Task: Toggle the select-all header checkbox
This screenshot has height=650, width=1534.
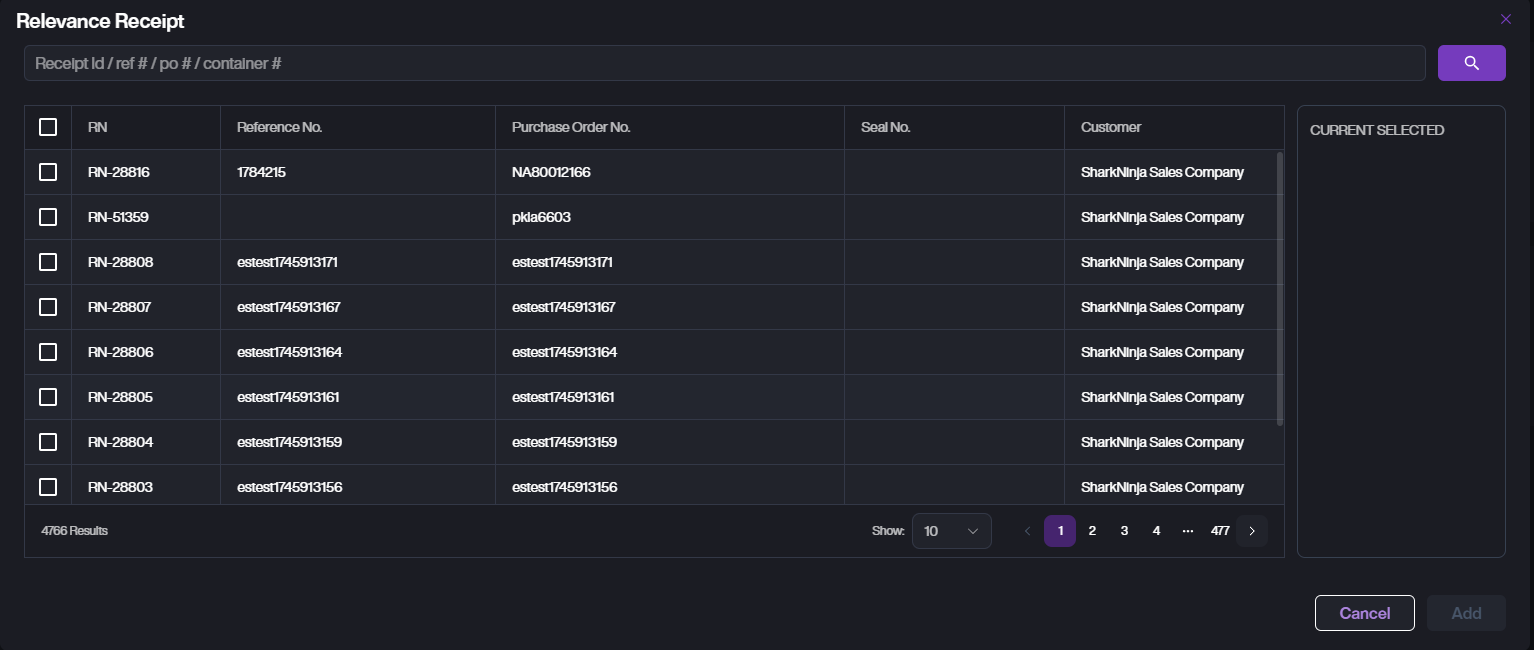Action: [48, 127]
